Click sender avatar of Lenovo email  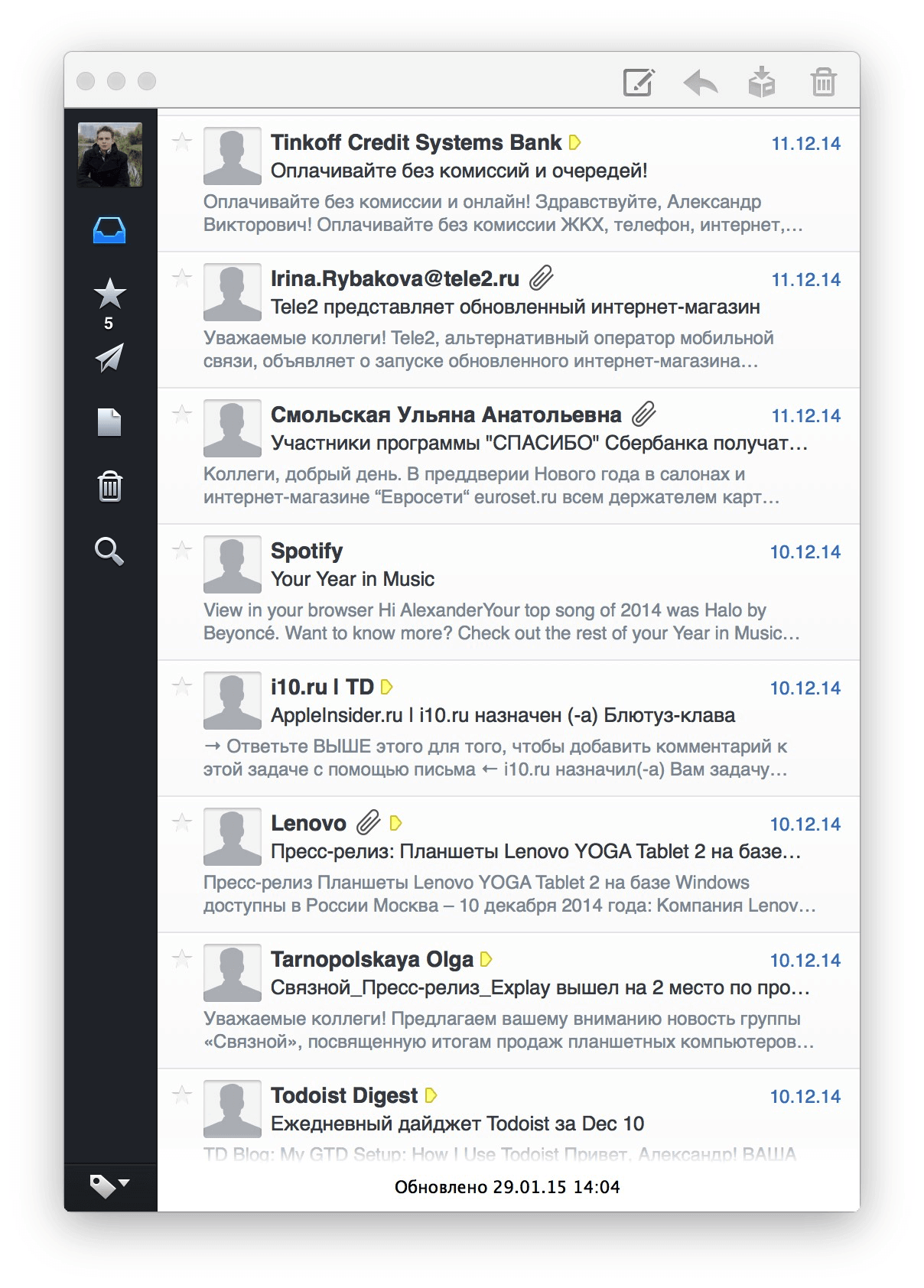[233, 837]
